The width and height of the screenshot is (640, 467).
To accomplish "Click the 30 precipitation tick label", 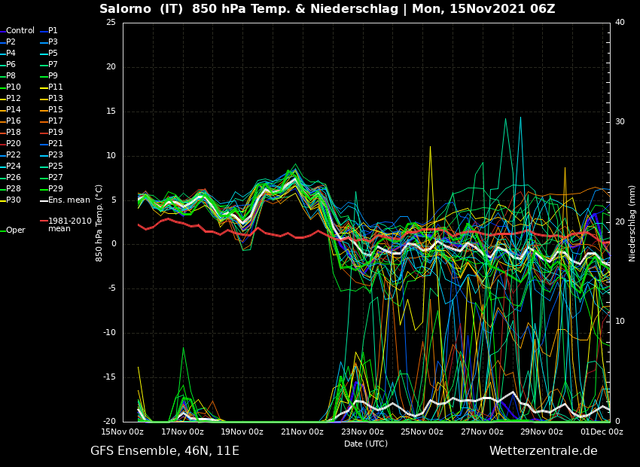I will click(620, 122).
